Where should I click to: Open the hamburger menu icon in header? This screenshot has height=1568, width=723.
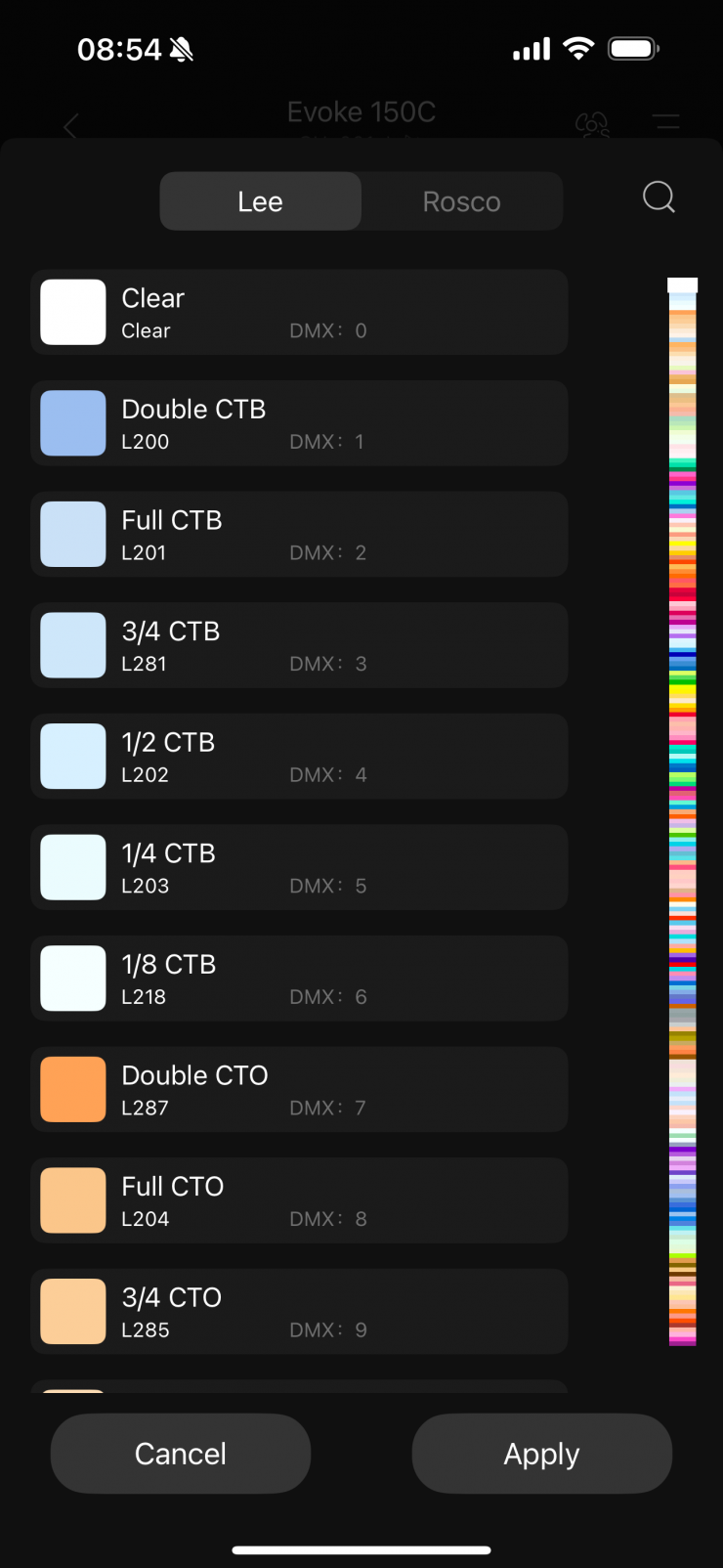click(666, 123)
